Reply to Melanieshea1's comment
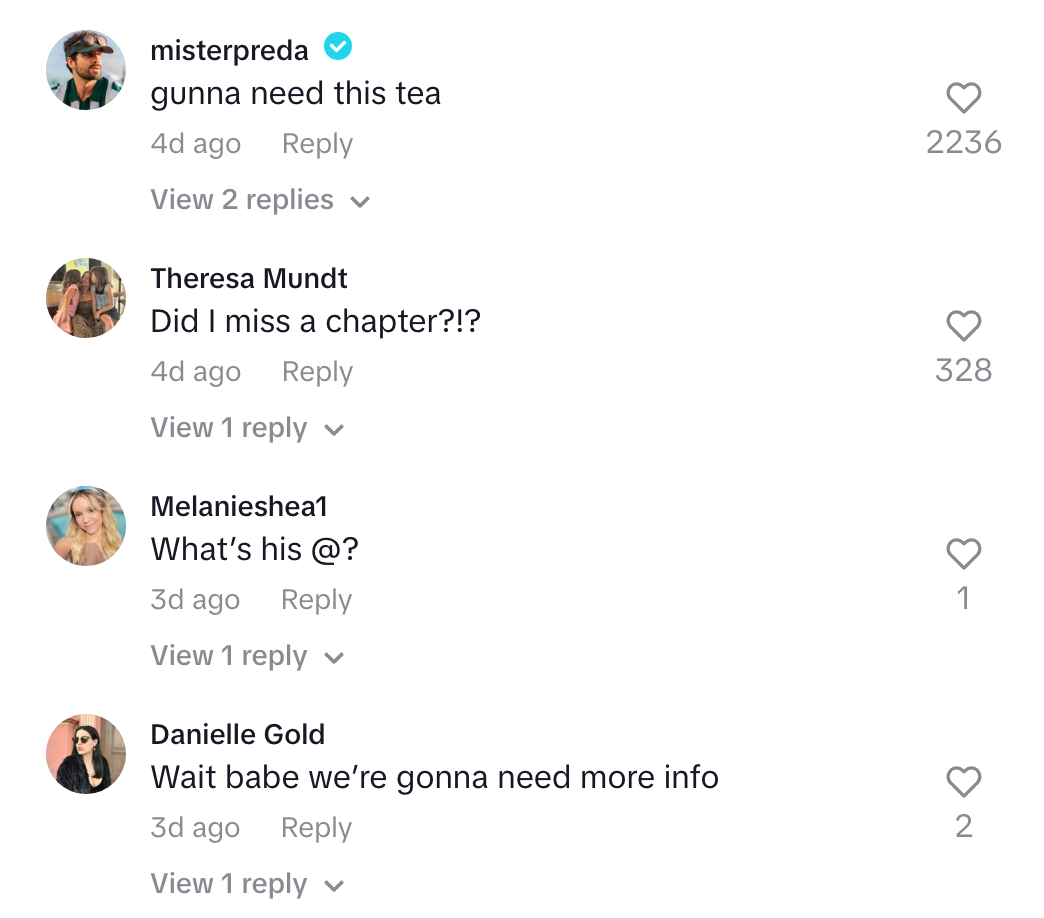The width and height of the screenshot is (1044, 918). [316, 599]
